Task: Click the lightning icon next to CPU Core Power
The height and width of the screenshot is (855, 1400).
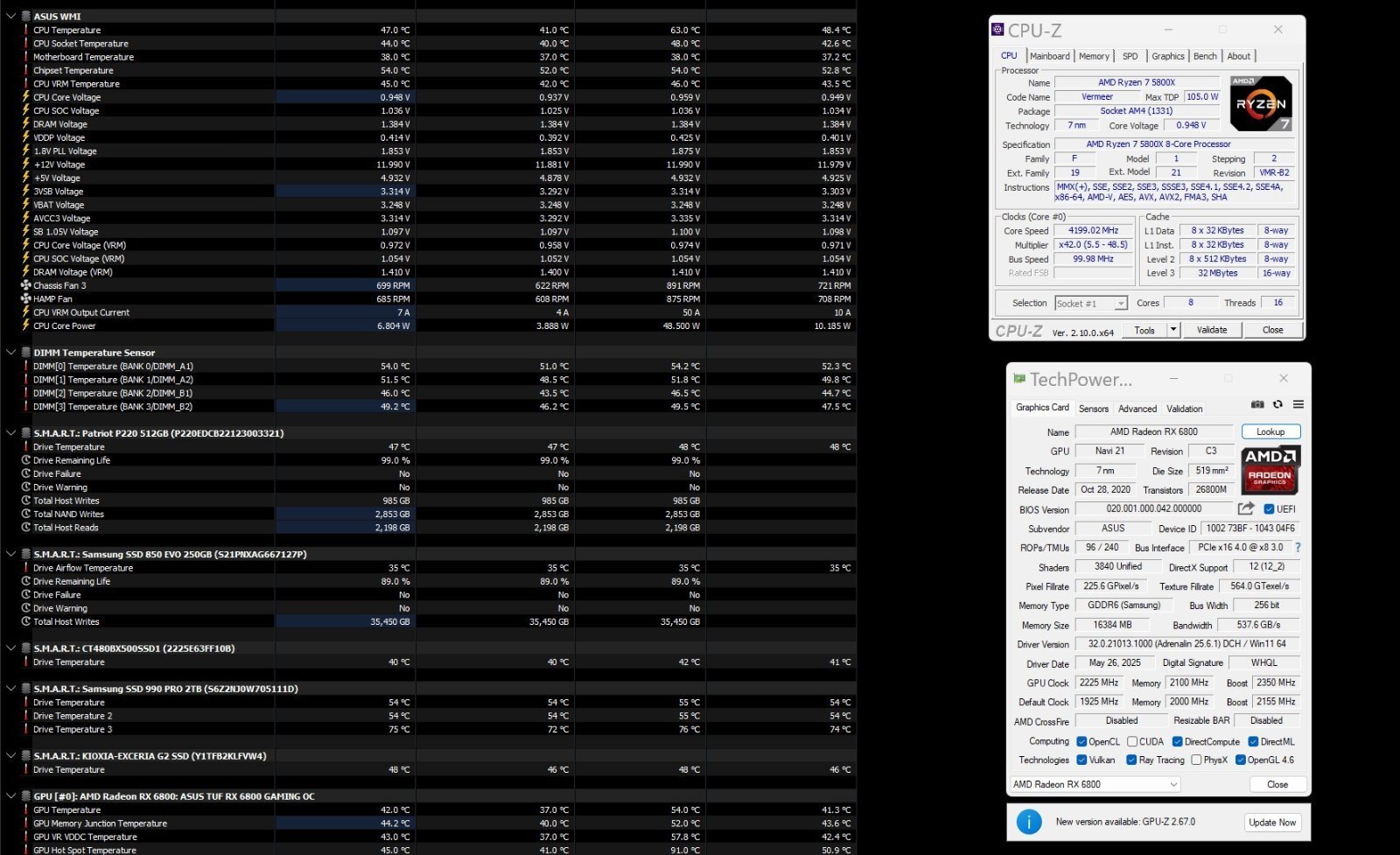Action: click(x=26, y=326)
